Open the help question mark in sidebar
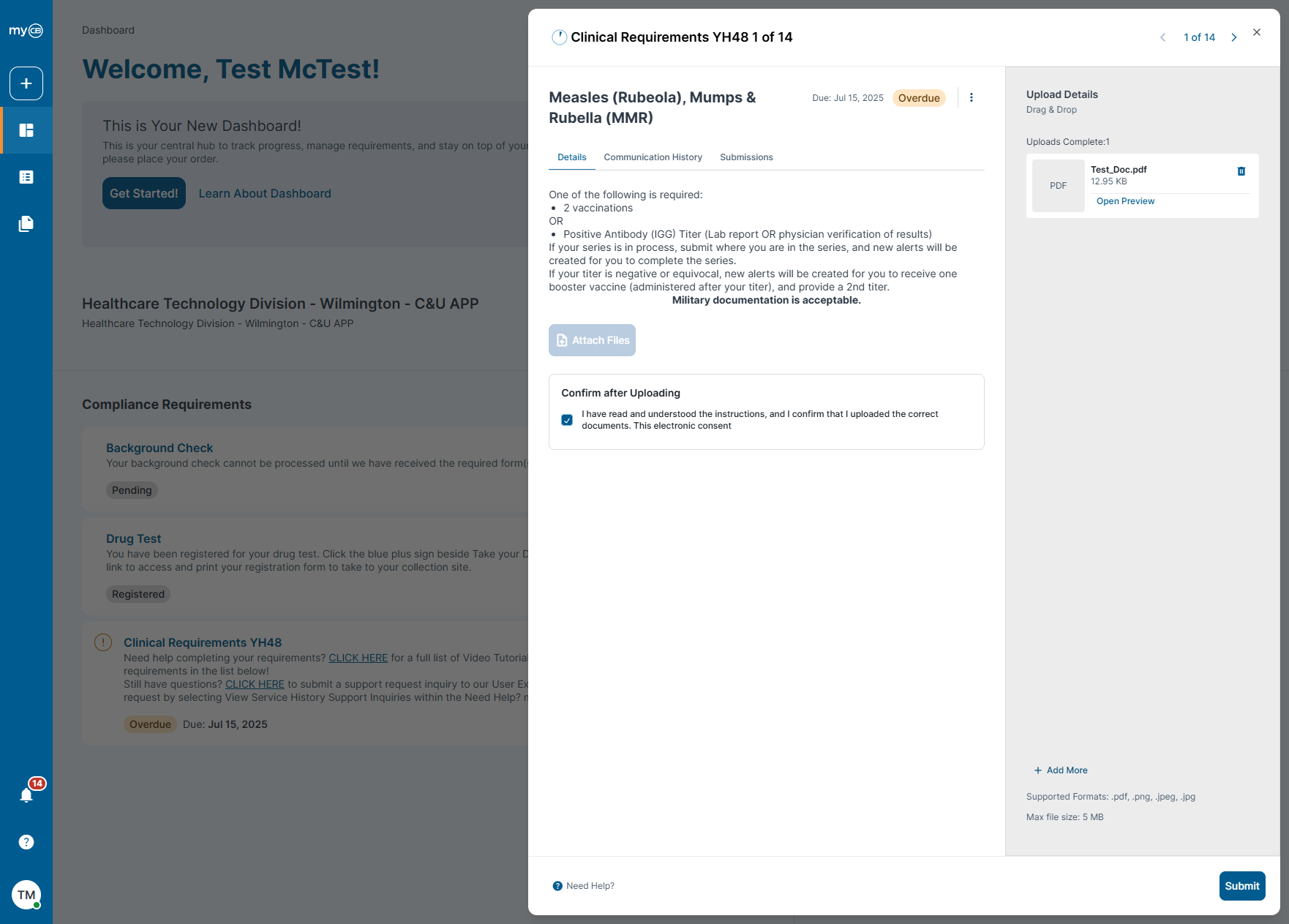Screen dimensions: 1289x924 coord(26,842)
